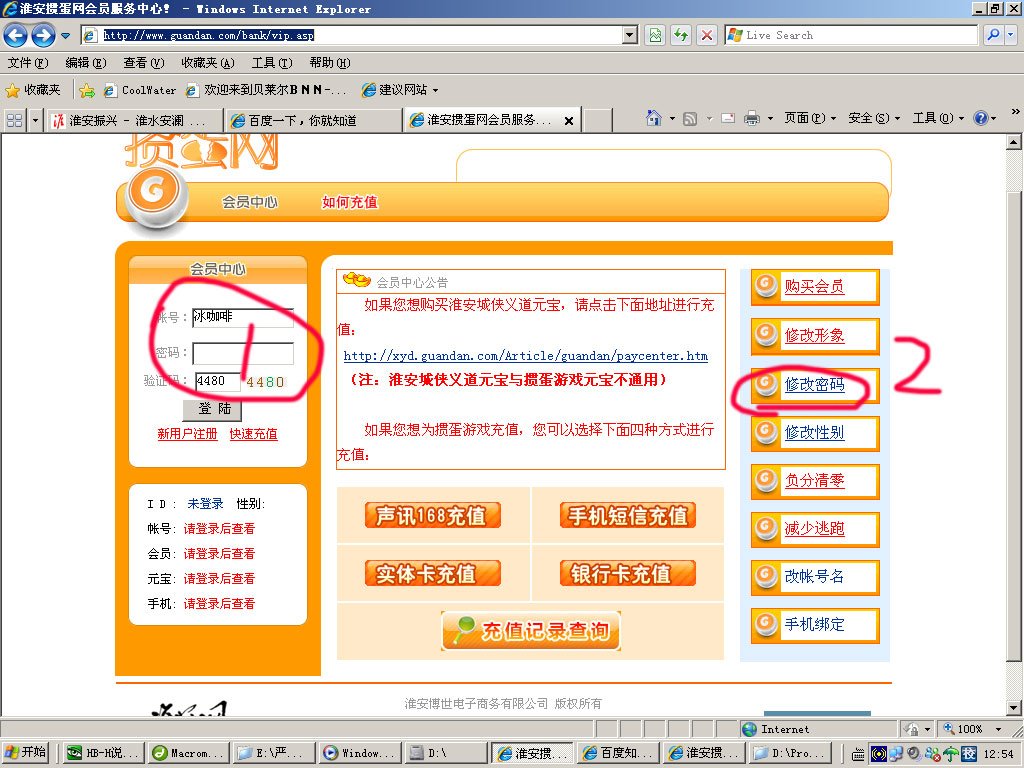The width and height of the screenshot is (1024, 768).
Task: Click the Refresh page icon
Action: tap(681, 35)
